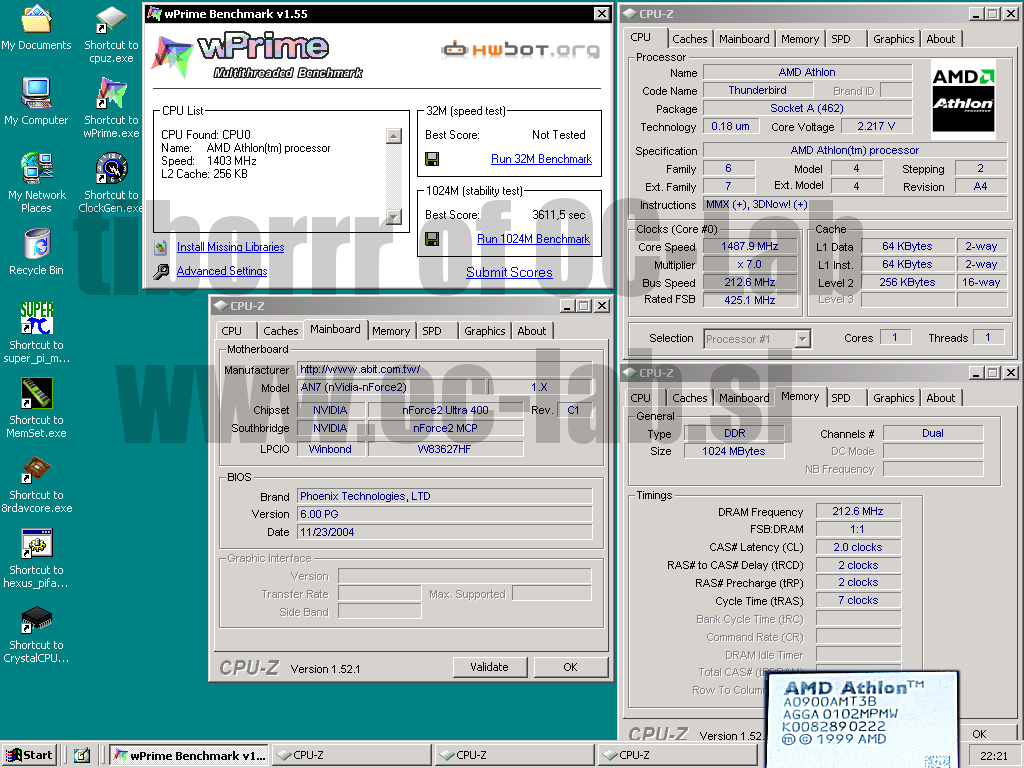The height and width of the screenshot is (768, 1024).
Task: Click the Advanced Settings wrench icon
Action: (161, 271)
